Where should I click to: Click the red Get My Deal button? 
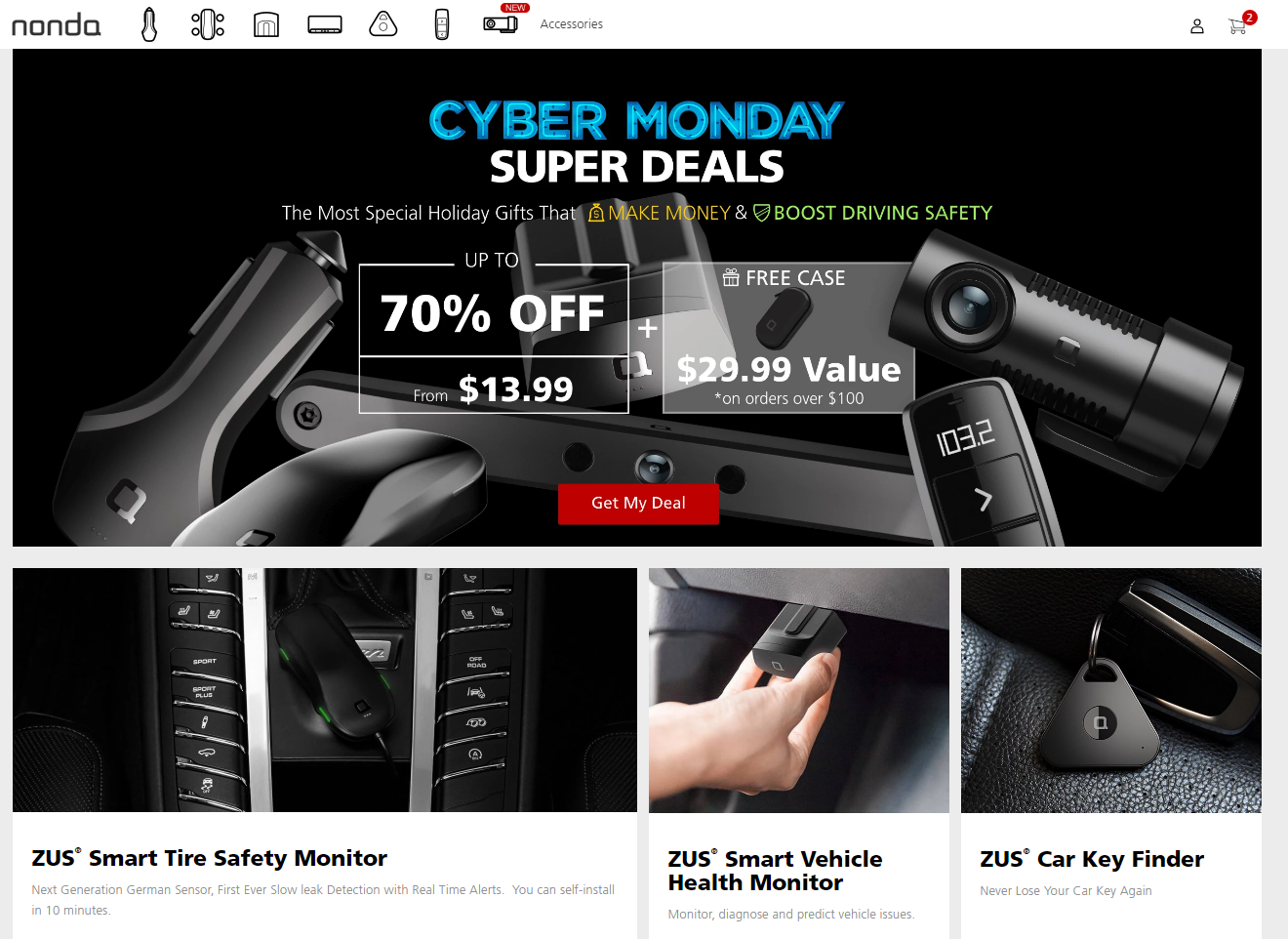tap(638, 504)
